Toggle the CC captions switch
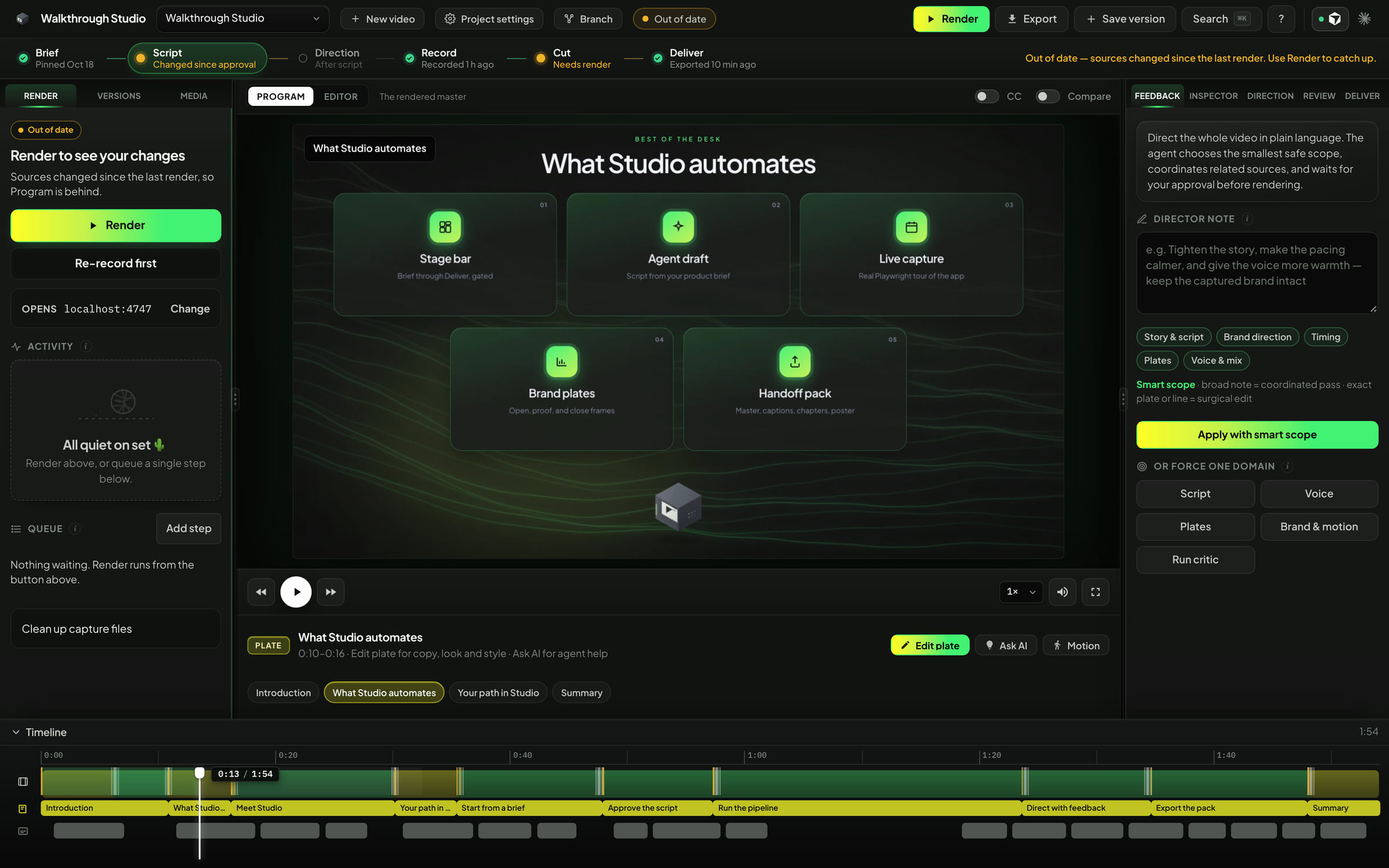Viewport: 1389px width, 868px height. (986, 96)
